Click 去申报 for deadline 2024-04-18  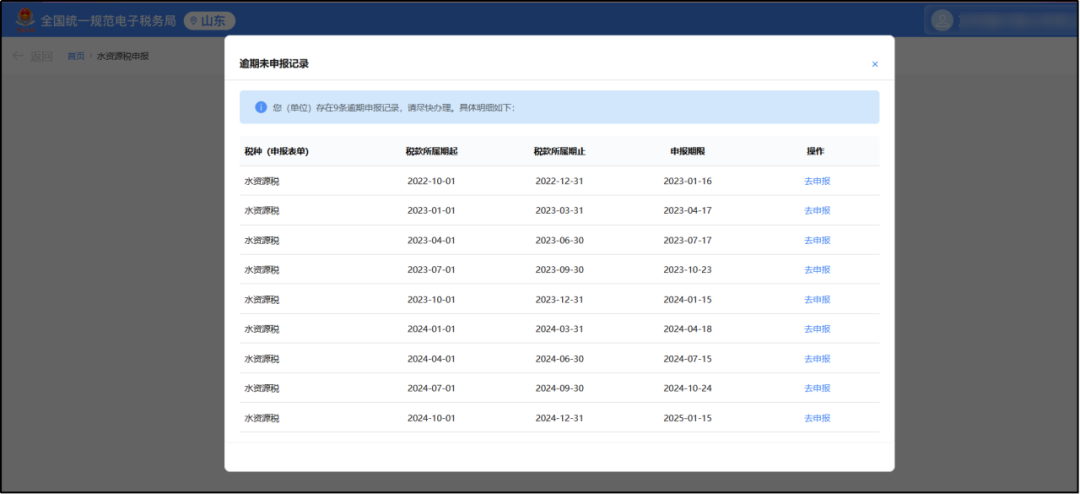click(817, 329)
